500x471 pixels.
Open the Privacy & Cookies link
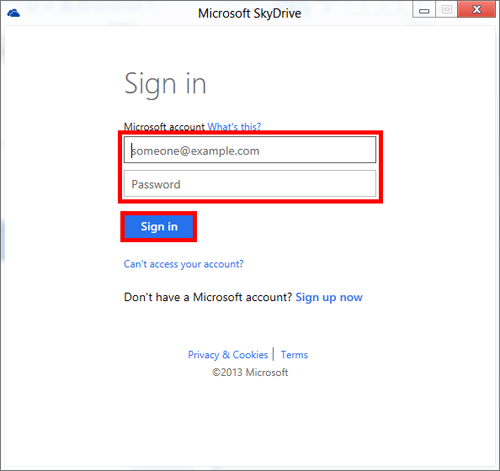click(228, 355)
